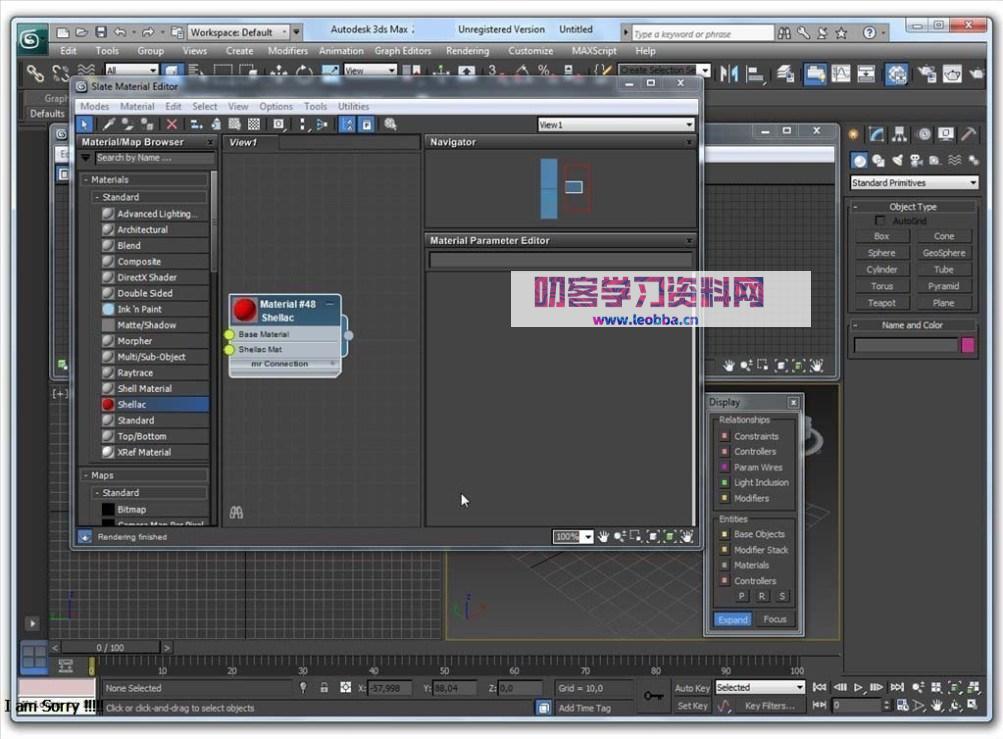Click the Expand button in Display panel
The image size is (1003, 739).
[x=732, y=619]
